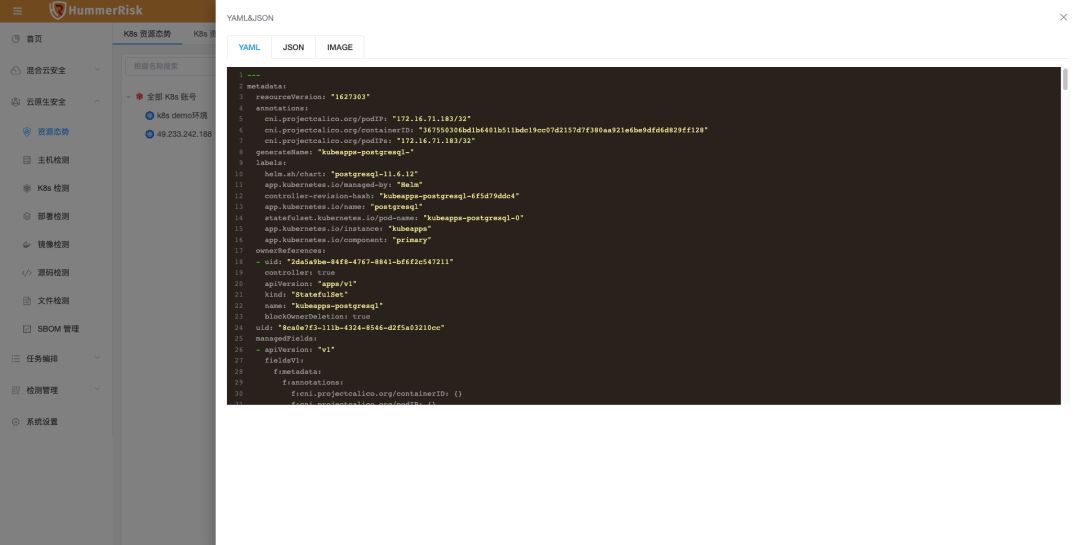
Task: Click the 云原生安全 icon
Action: (x=16, y=102)
